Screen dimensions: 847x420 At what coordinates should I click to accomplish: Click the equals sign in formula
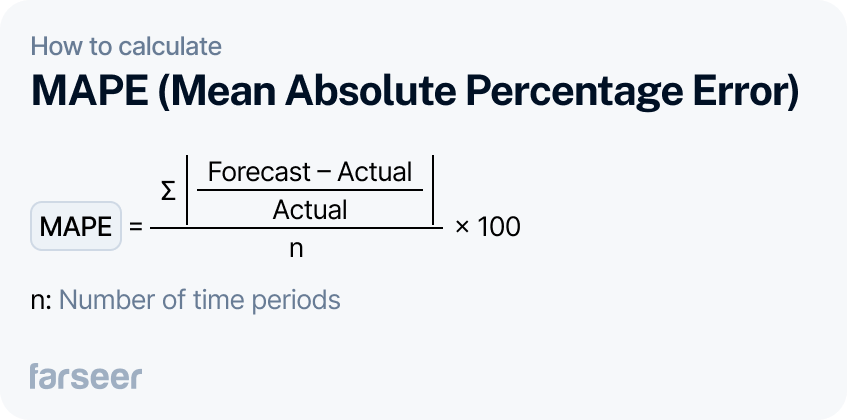pos(136,227)
